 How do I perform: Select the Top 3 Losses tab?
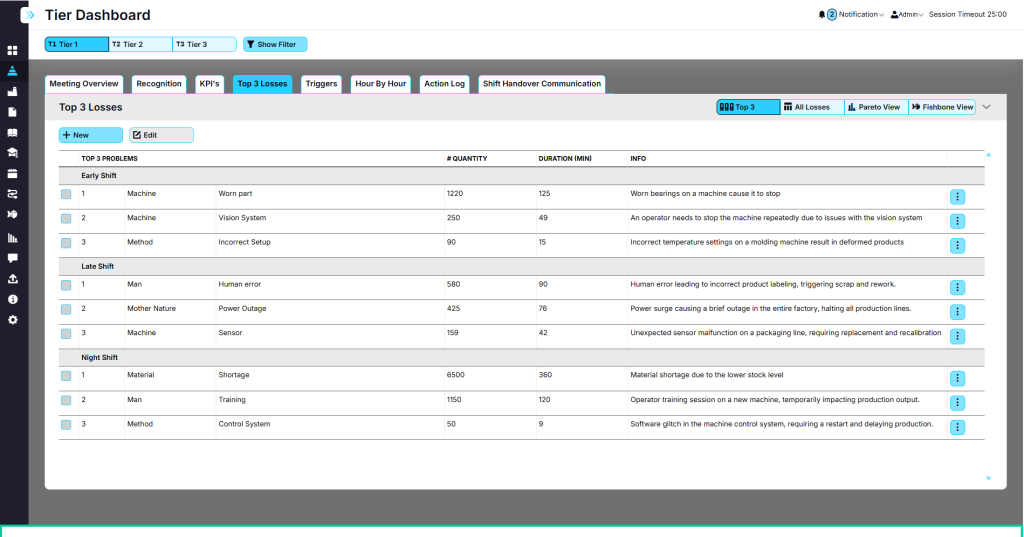point(263,84)
